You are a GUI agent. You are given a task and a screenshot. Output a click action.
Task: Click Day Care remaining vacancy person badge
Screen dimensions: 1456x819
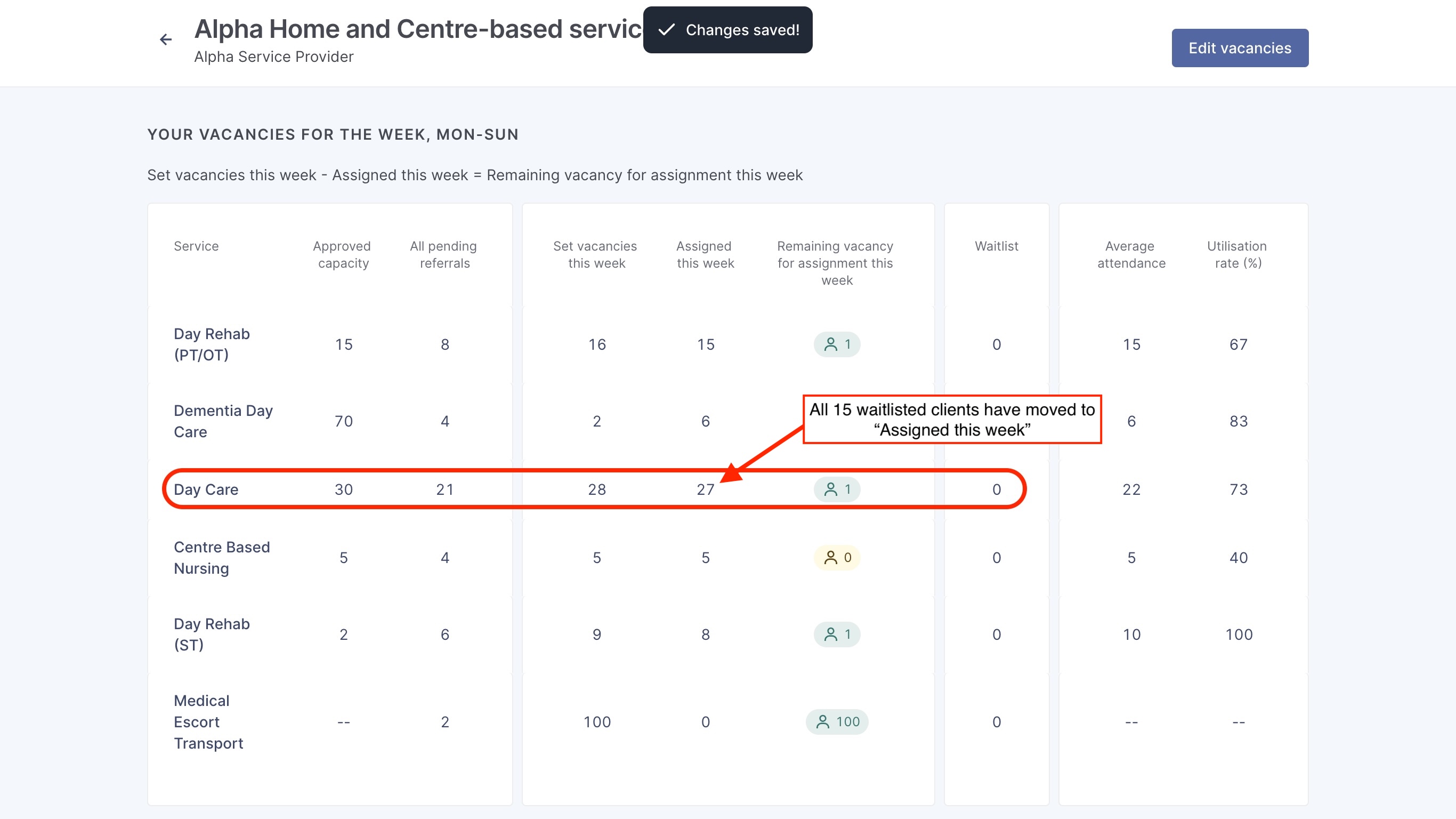pos(837,489)
